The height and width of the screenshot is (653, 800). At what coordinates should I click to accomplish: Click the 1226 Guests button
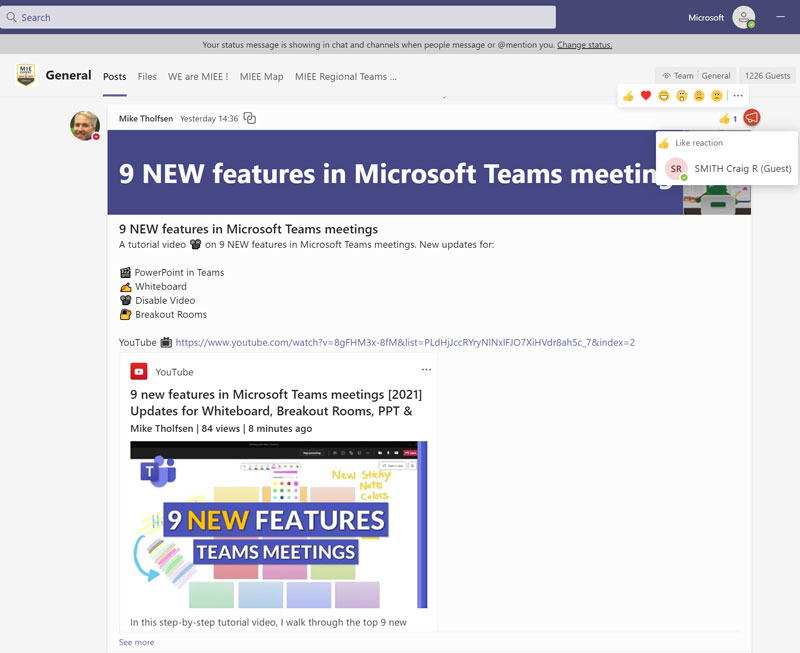click(x=767, y=76)
